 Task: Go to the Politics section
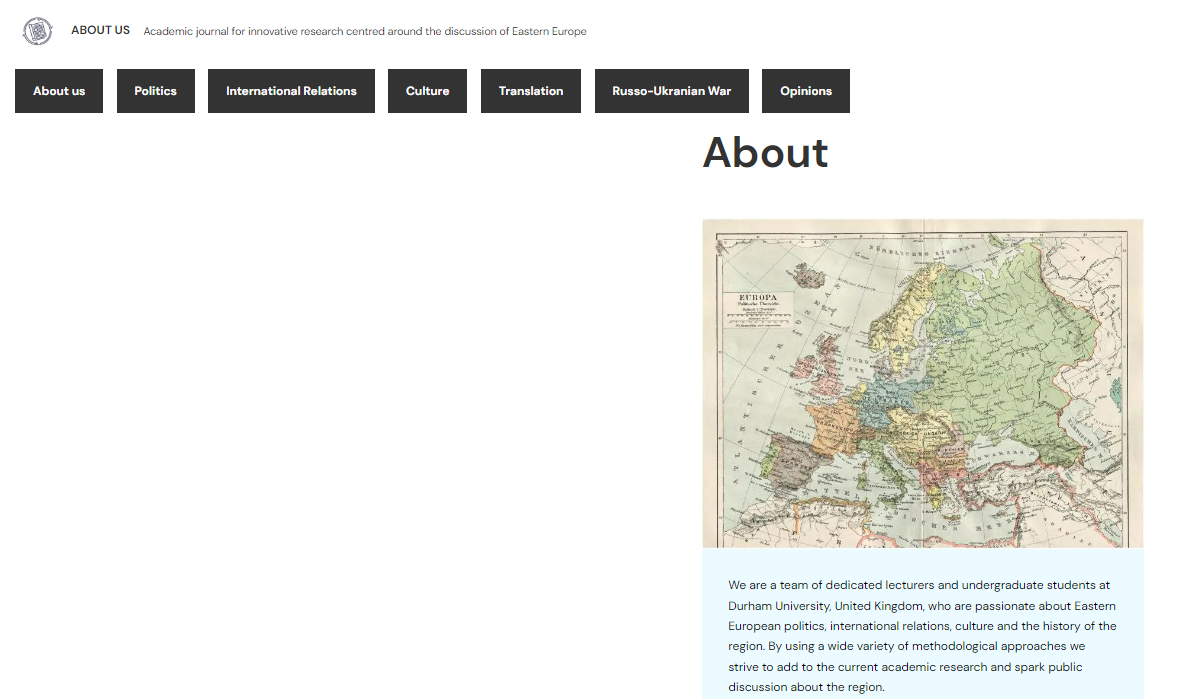point(156,91)
